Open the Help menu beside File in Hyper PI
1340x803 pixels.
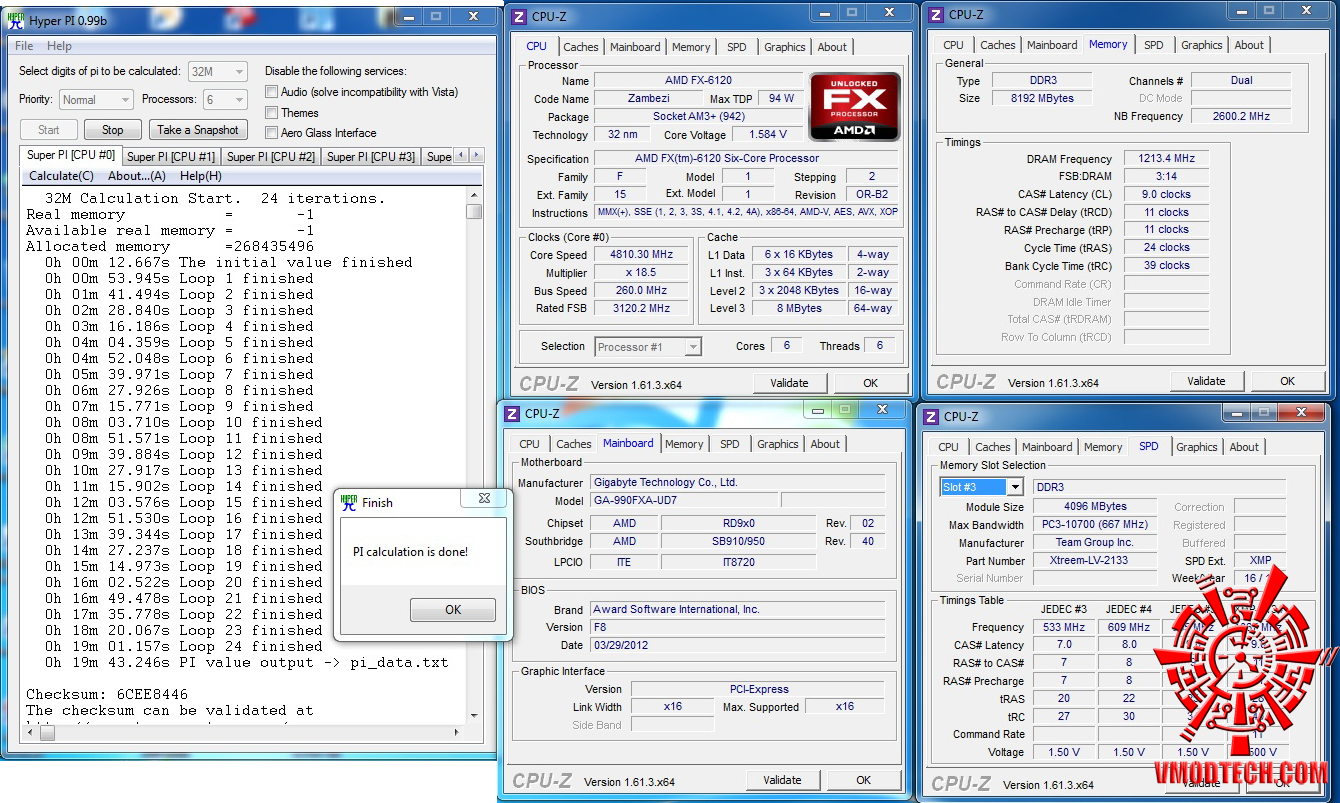click(x=59, y=46)
